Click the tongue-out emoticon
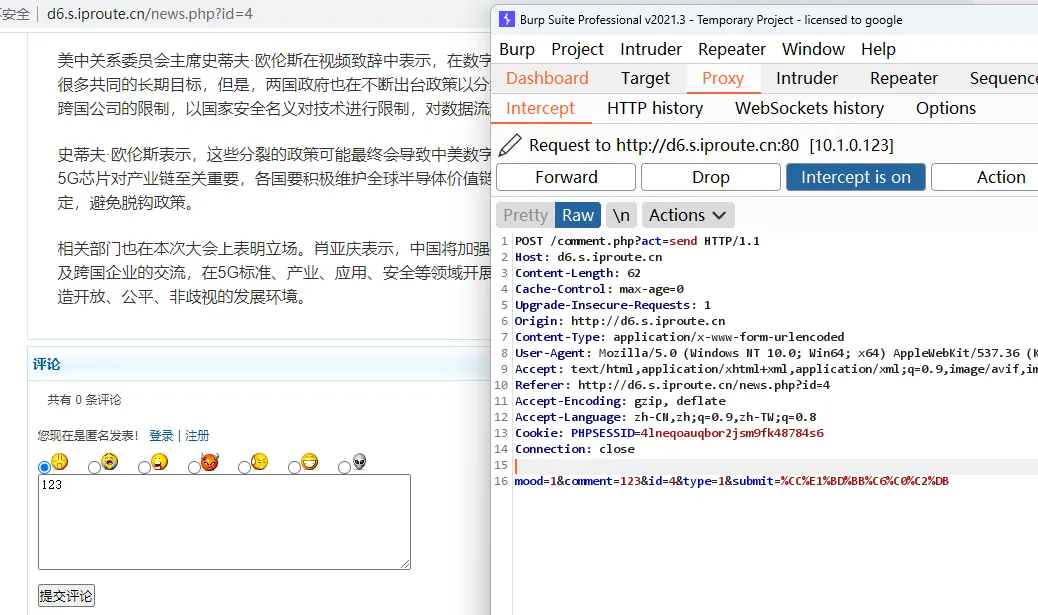Image resolution: width=1038 pixels, height=615 pixels. [160, 462]
